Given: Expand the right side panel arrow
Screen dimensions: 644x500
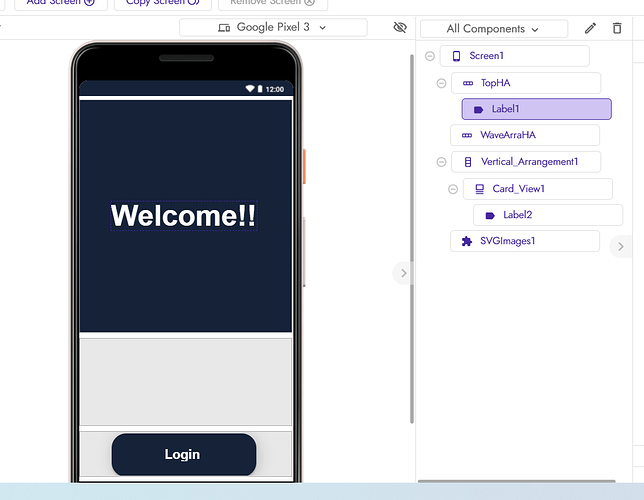Looking at the screenshot, I should (620, 246).
